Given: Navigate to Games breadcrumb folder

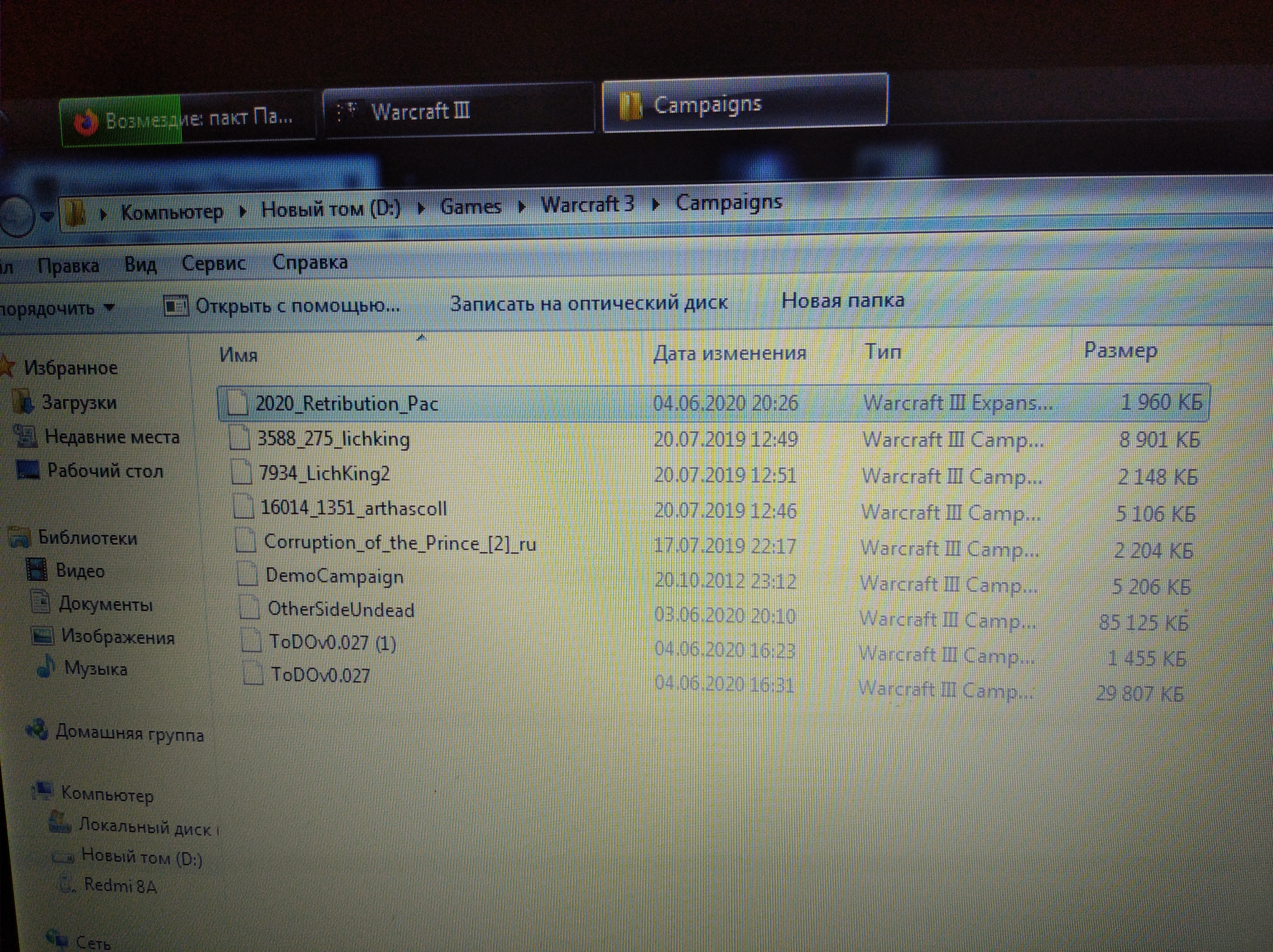Looking at the screenshot, I should coord(471,206).
